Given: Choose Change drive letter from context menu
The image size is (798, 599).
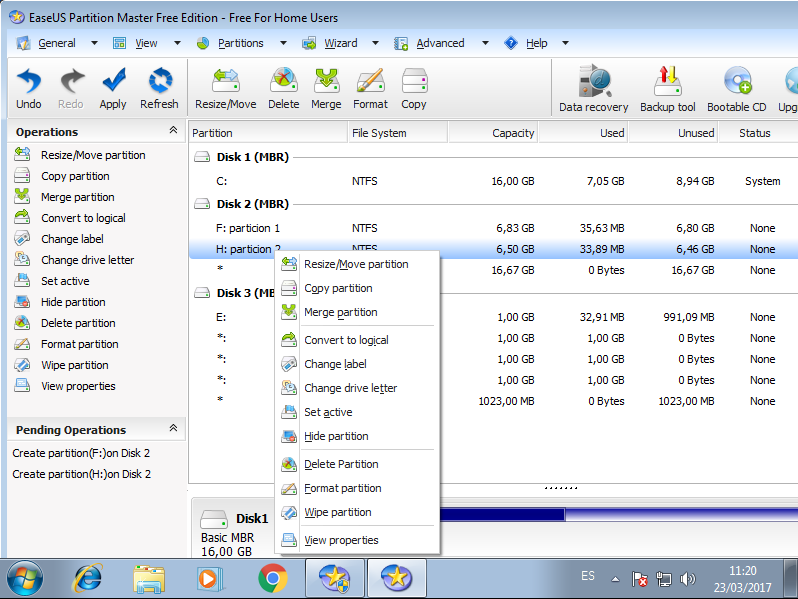Looking at the screenshot, I should (x=357, y=388).
